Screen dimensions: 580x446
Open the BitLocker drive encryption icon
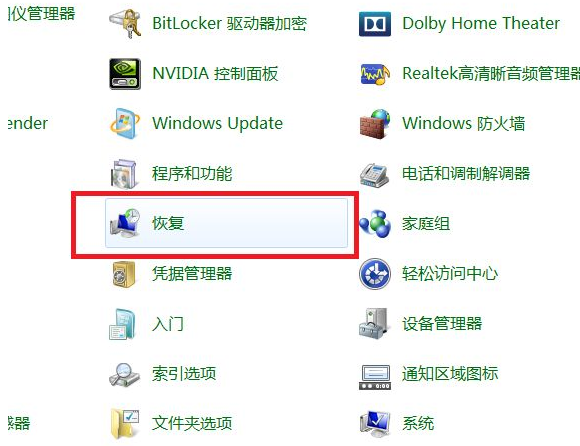[125, 23]
